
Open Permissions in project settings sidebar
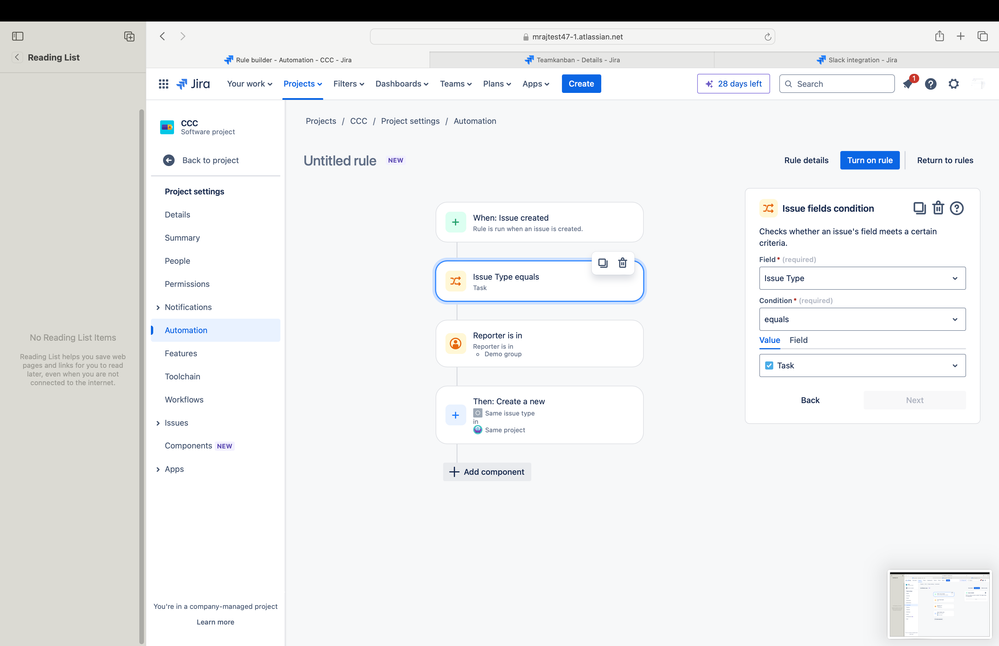(187, 284)
